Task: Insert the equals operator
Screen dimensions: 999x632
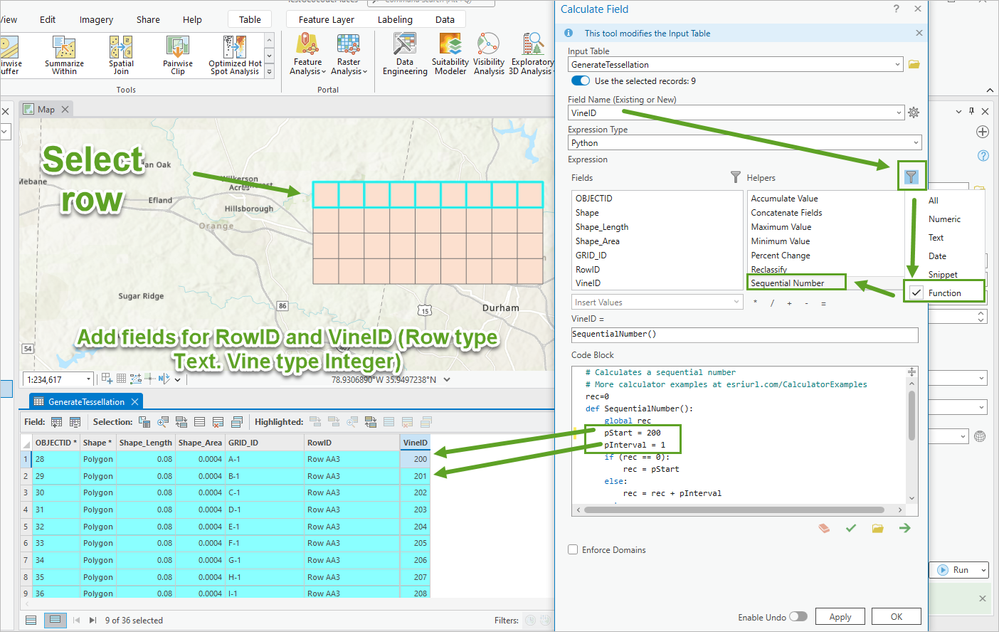Action: [x=823, y=303]
